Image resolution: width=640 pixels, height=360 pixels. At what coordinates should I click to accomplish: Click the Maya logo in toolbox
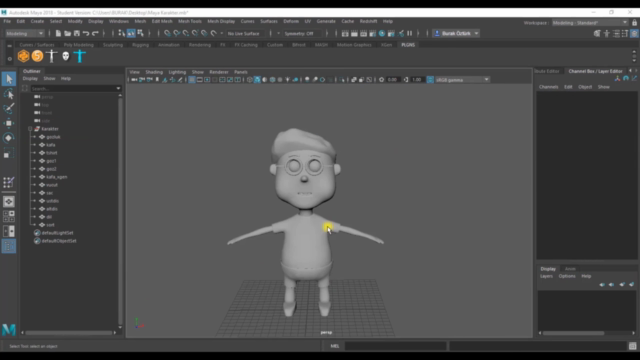click(9, 329)
